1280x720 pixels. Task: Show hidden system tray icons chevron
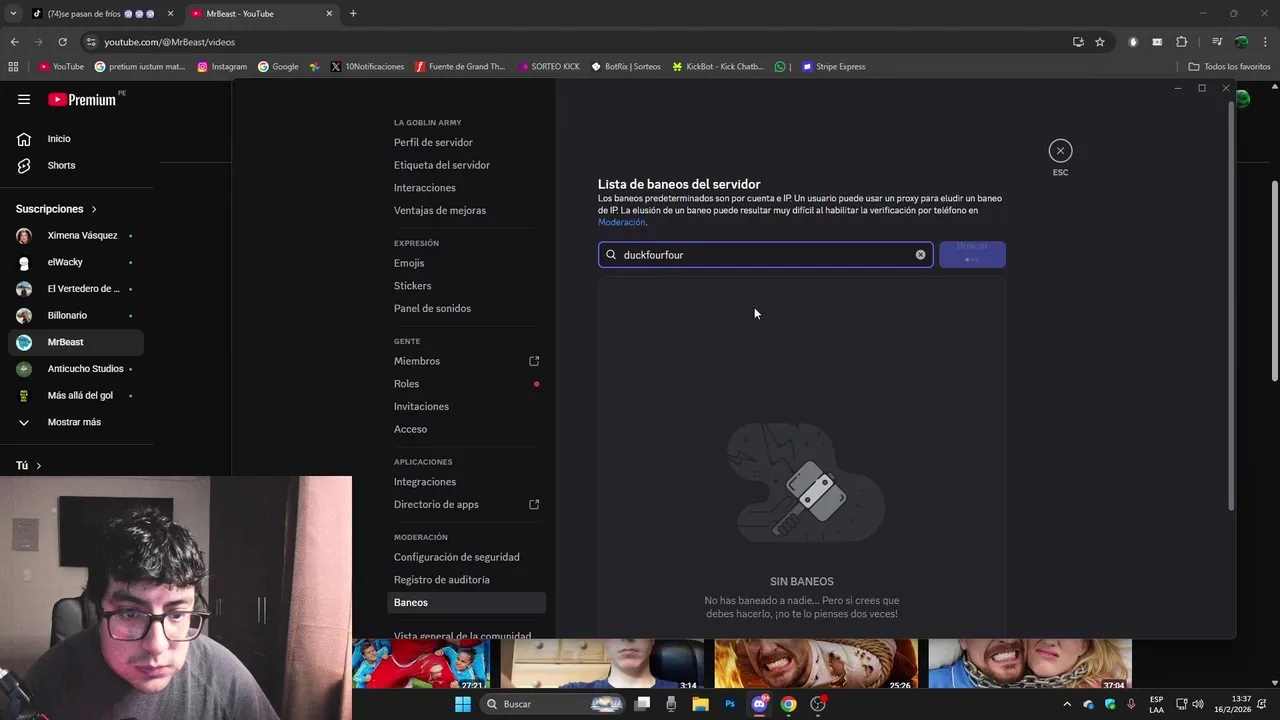(1066, 704)
